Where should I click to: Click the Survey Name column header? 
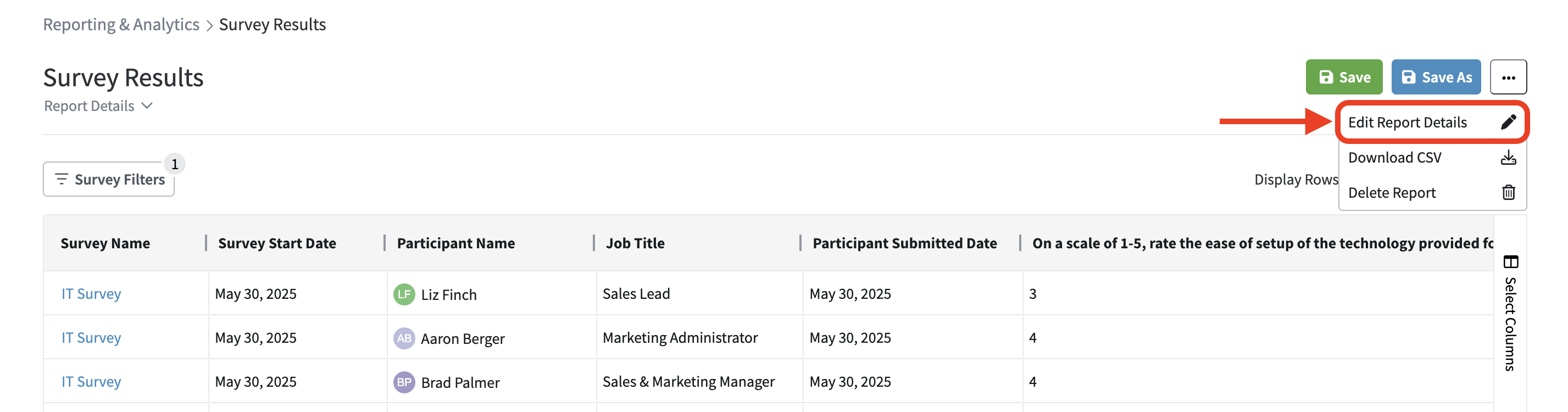pyautogui.click(x=105, y=243)
